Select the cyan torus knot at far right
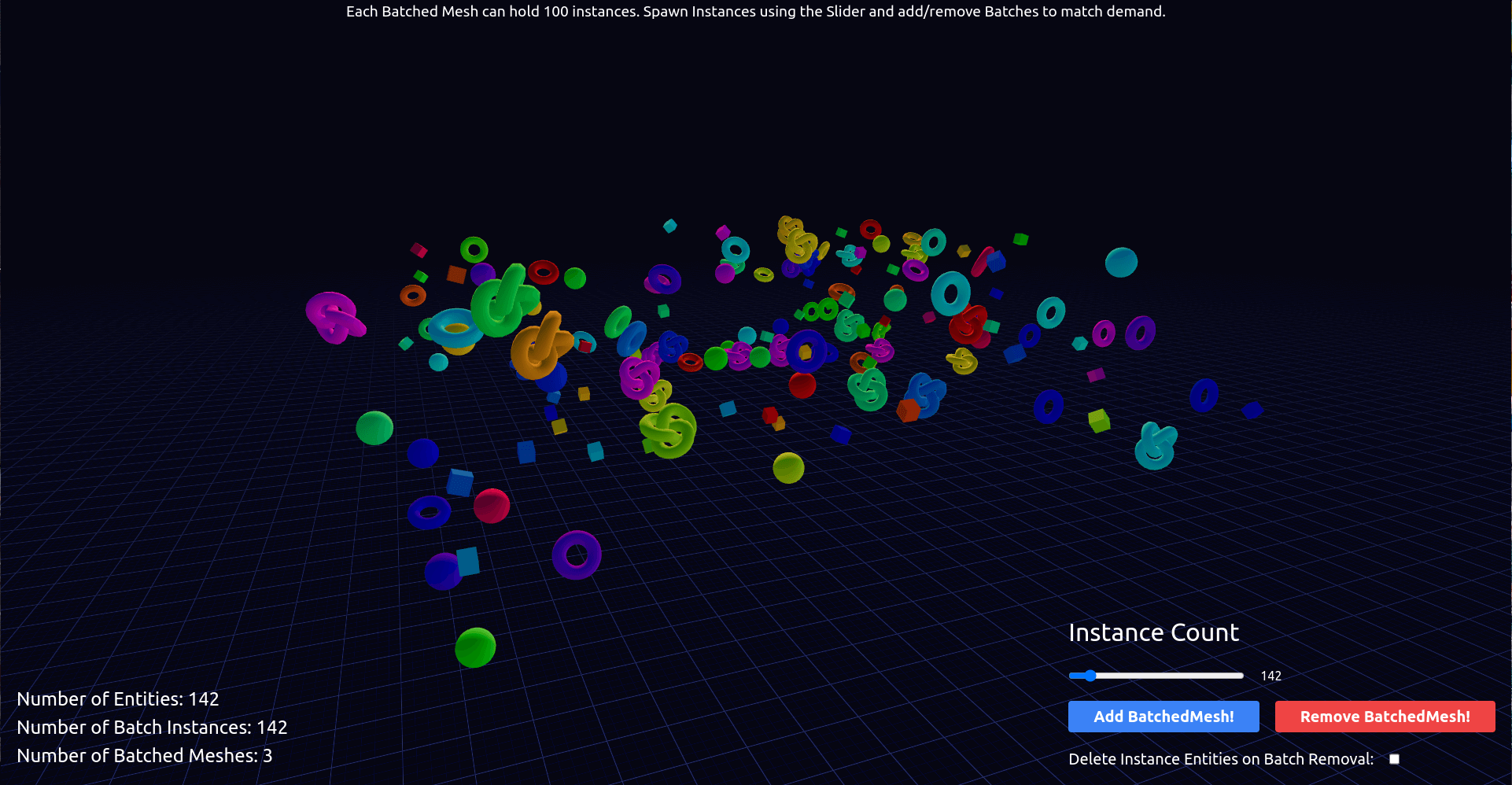The width and height of the screenshot is (1512, 785). pyautogui.click(x=1155, y=446)
